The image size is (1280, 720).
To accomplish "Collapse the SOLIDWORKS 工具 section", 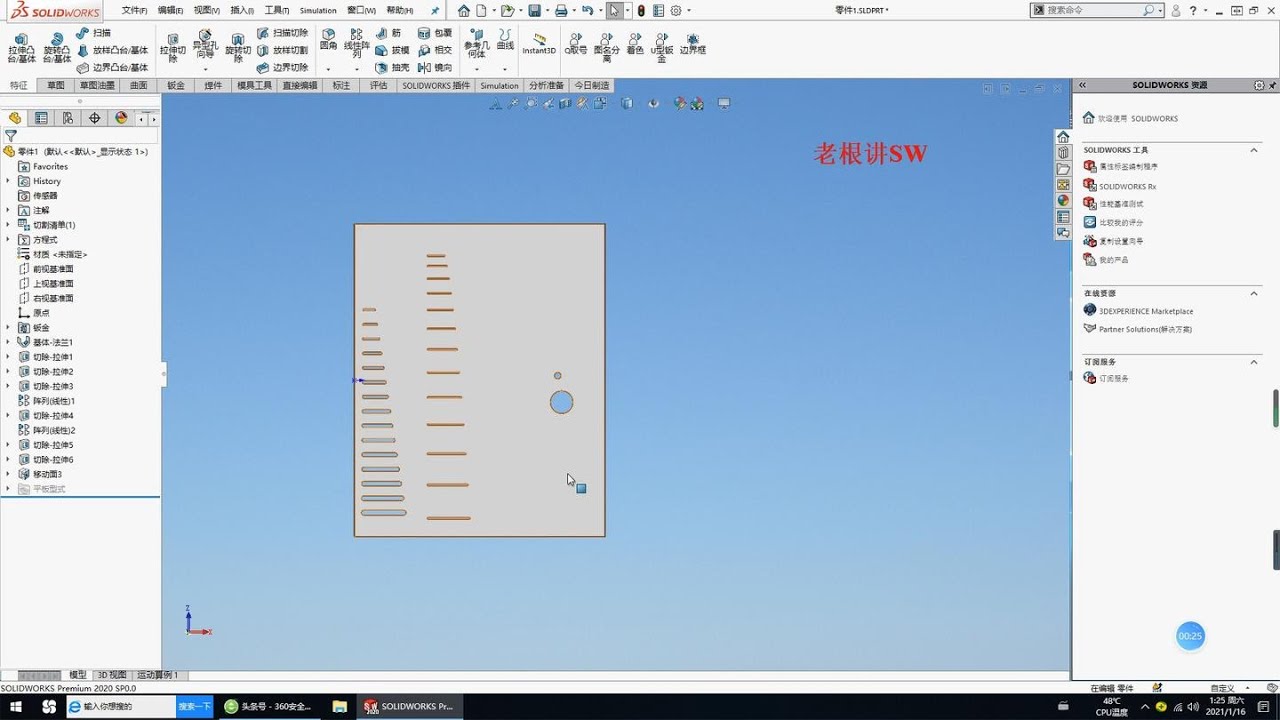I will (1254, 150).
